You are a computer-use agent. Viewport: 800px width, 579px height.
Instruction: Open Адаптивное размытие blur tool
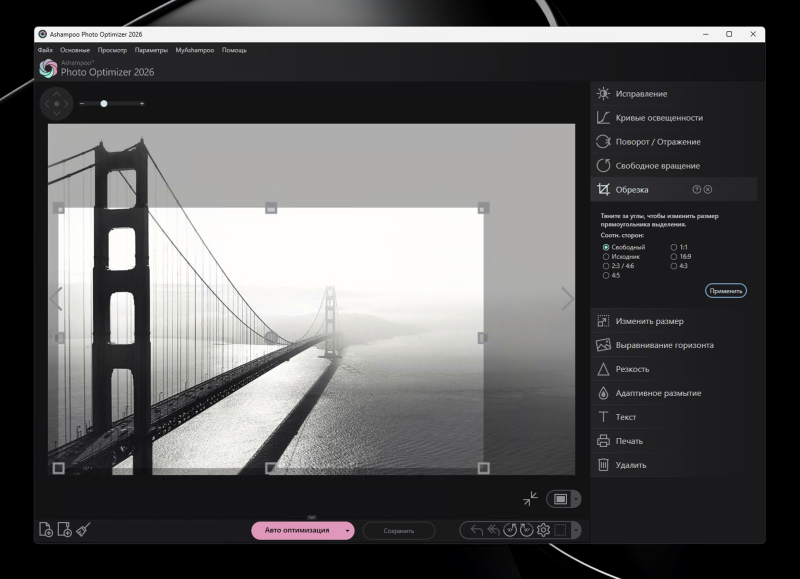click(x=673, y=393)
